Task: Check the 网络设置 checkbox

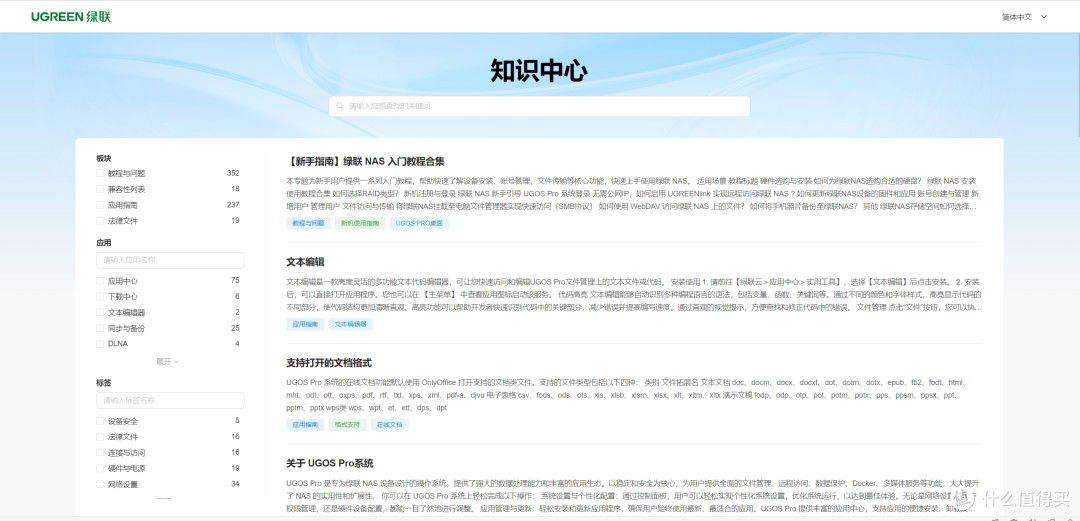Action: tap(100, 484)
